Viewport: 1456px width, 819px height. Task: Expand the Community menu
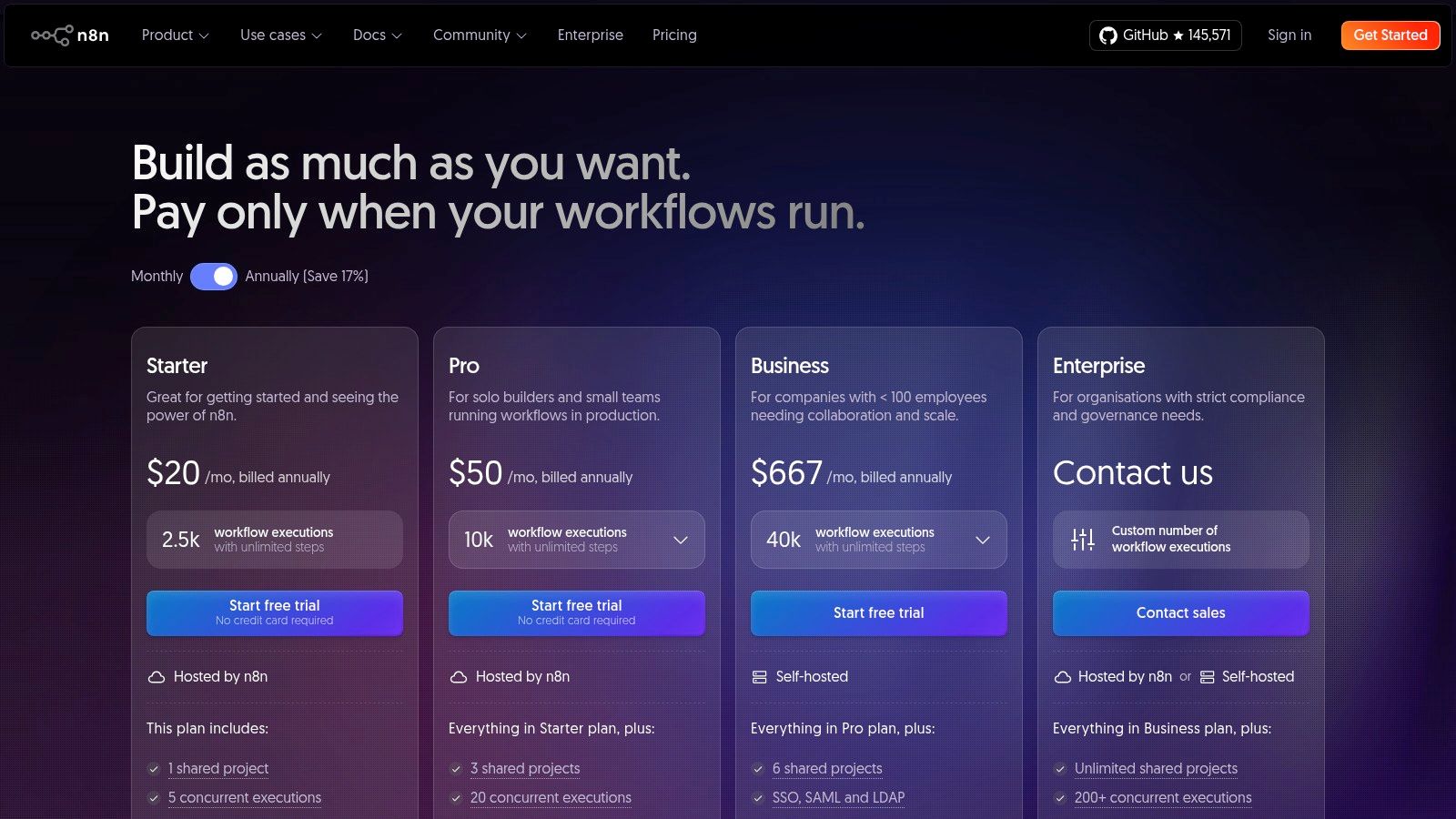tap(480, 35)
